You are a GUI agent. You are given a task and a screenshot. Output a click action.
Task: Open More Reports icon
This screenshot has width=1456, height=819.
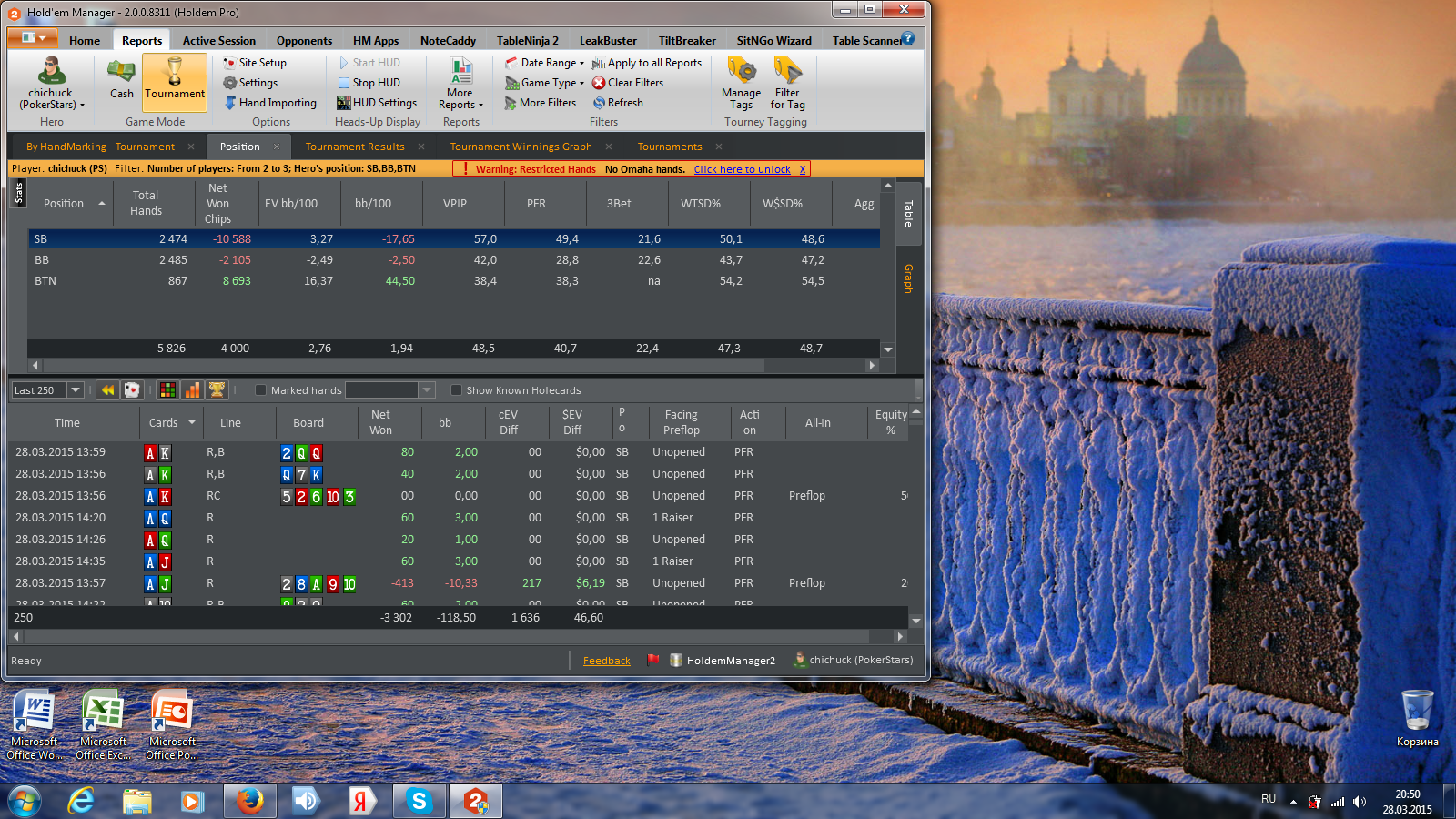460,71
